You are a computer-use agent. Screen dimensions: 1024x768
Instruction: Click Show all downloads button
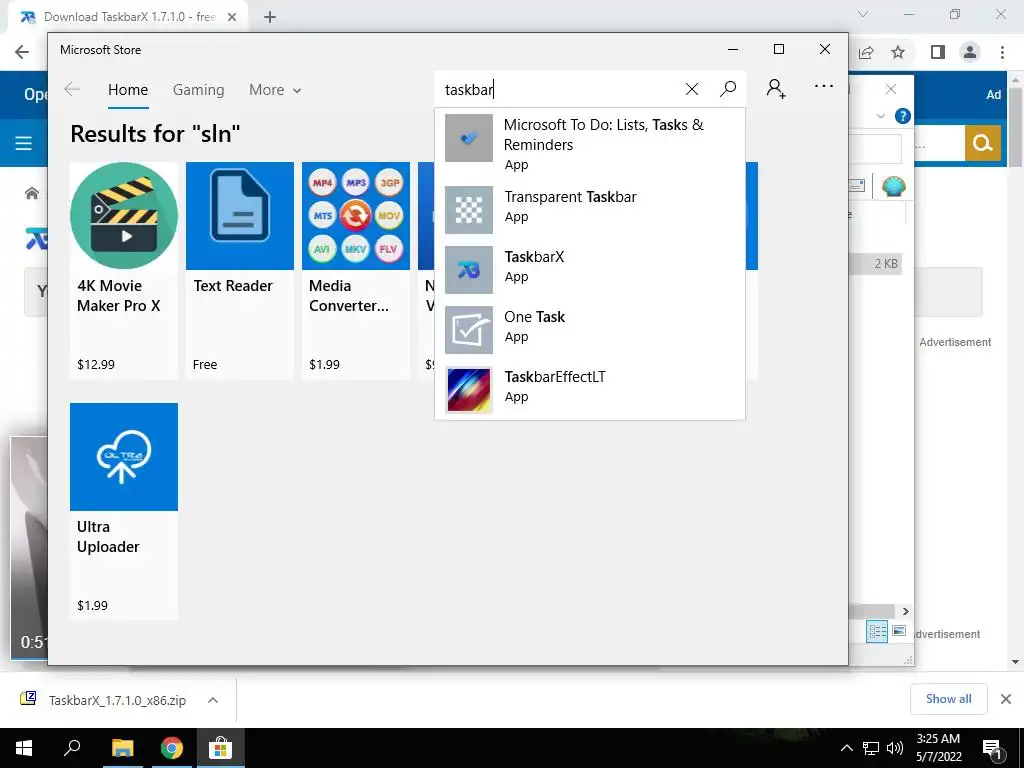[x=948, y=699]
